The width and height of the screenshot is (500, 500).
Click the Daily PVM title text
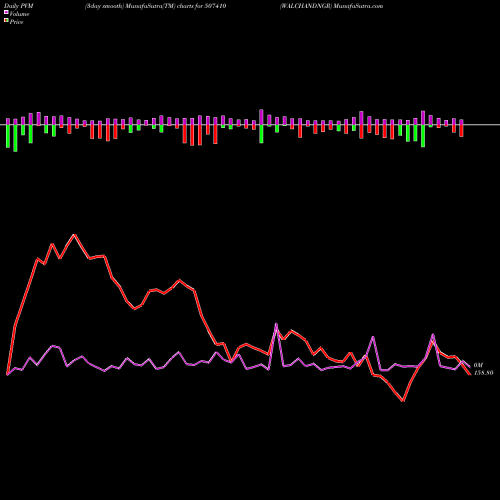20,6
